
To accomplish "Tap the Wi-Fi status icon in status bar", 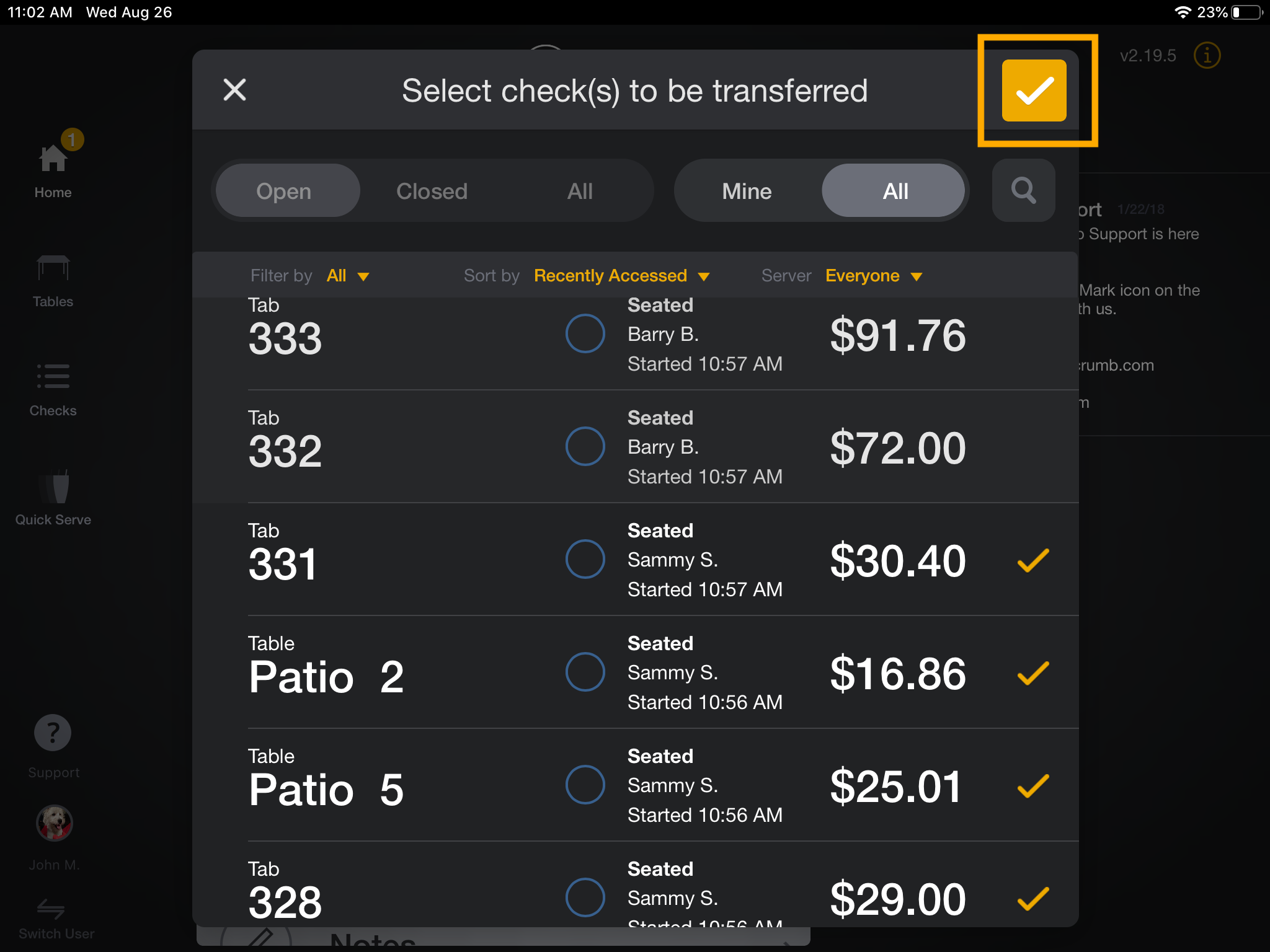I will tap(1183, 11).
